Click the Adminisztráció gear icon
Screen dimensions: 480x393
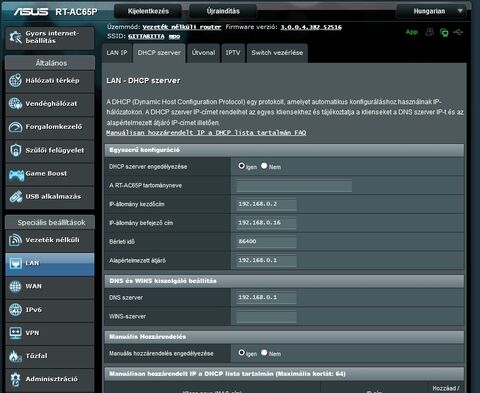[15, 379]
